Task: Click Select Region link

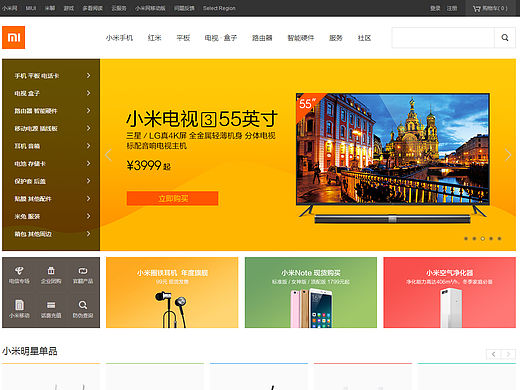Action: click(x=219, y=8)
